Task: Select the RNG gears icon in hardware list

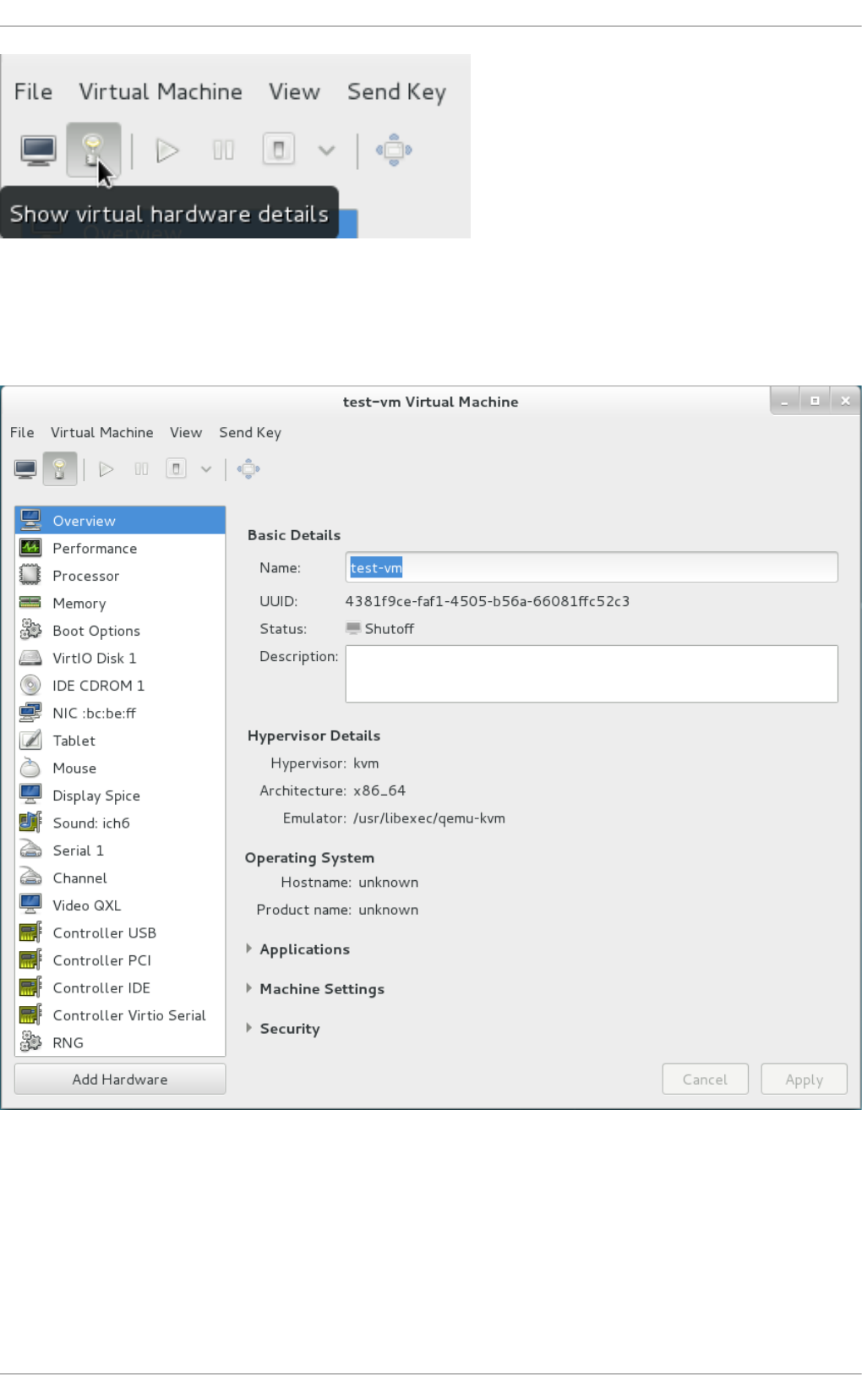Action: pyautogui.click(x=30, y=1042)
